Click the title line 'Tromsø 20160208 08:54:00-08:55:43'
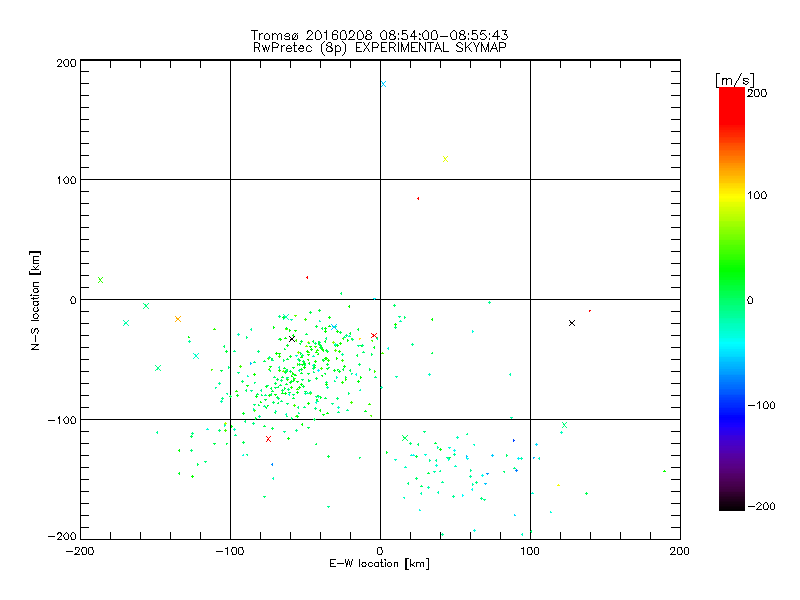This screenshot has width=800, height=600. (x=379, y=35)
